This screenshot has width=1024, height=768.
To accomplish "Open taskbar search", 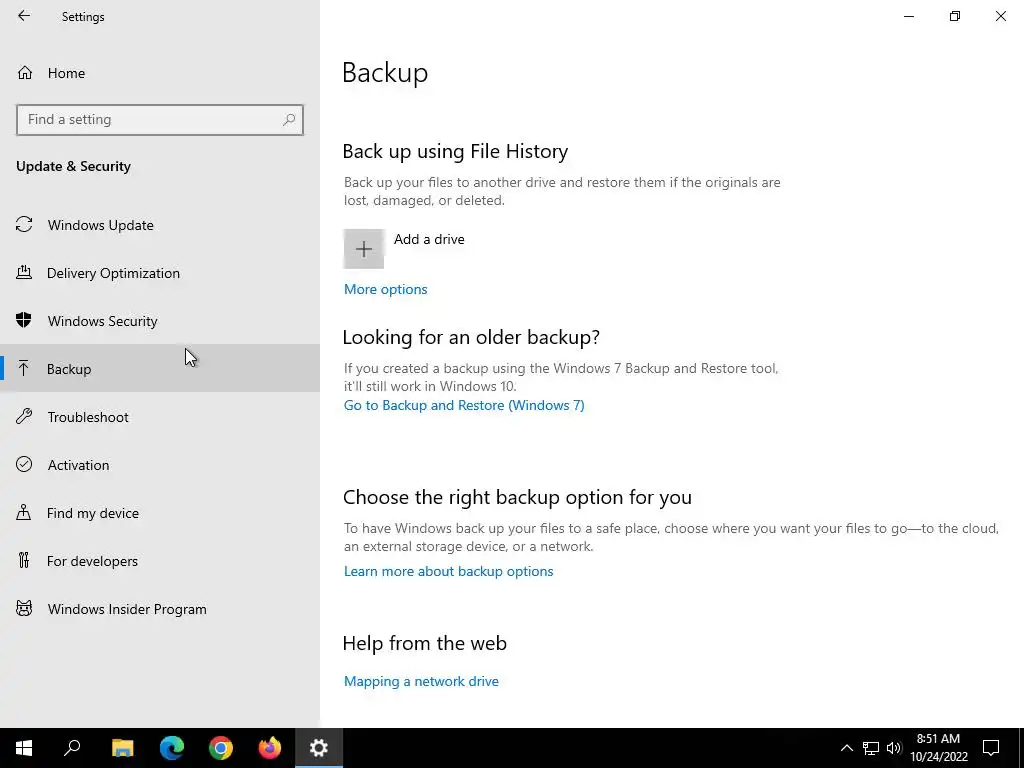I will point(72,748).
